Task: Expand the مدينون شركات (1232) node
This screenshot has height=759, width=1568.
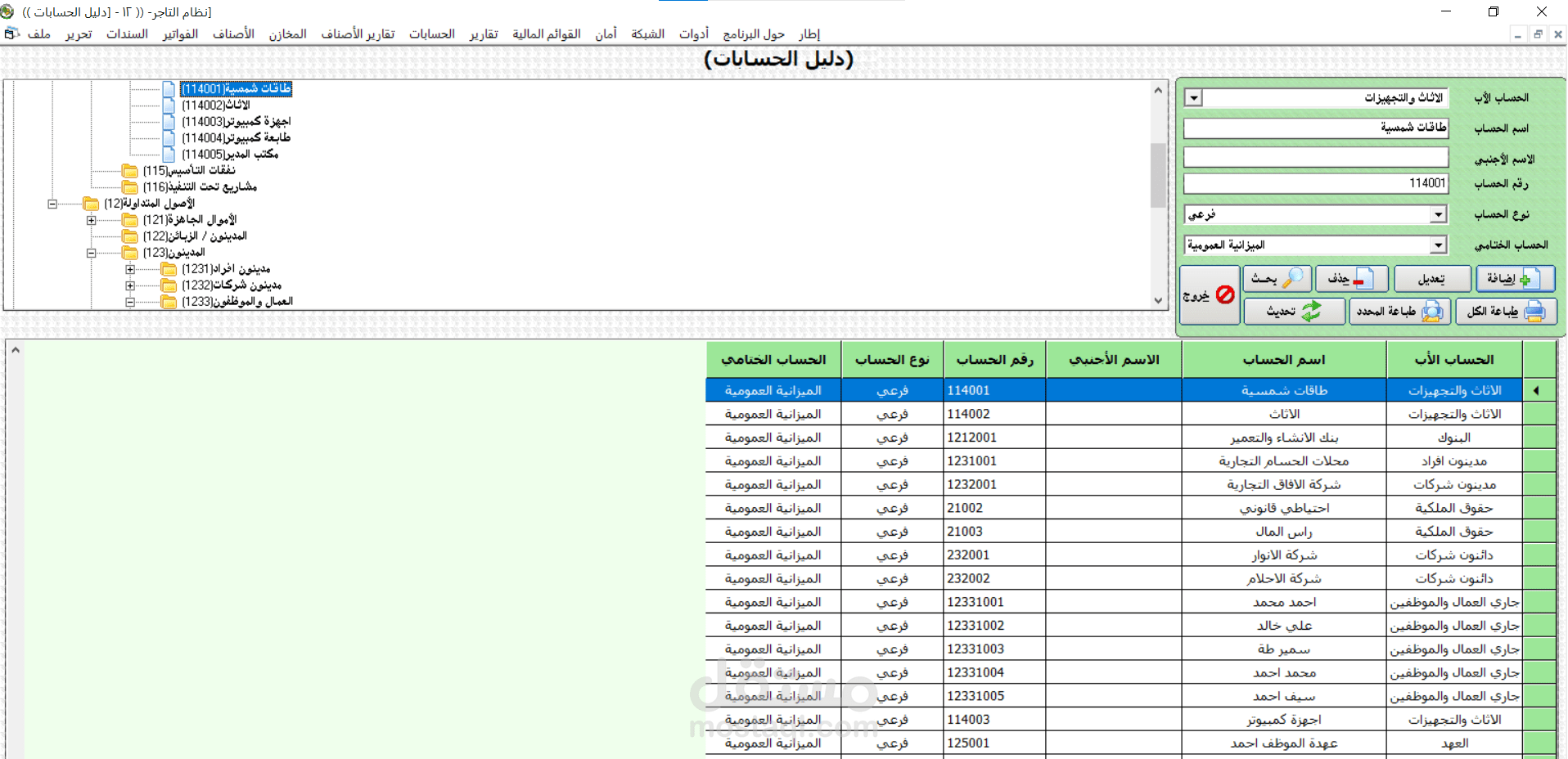Action: pos(130,285)
